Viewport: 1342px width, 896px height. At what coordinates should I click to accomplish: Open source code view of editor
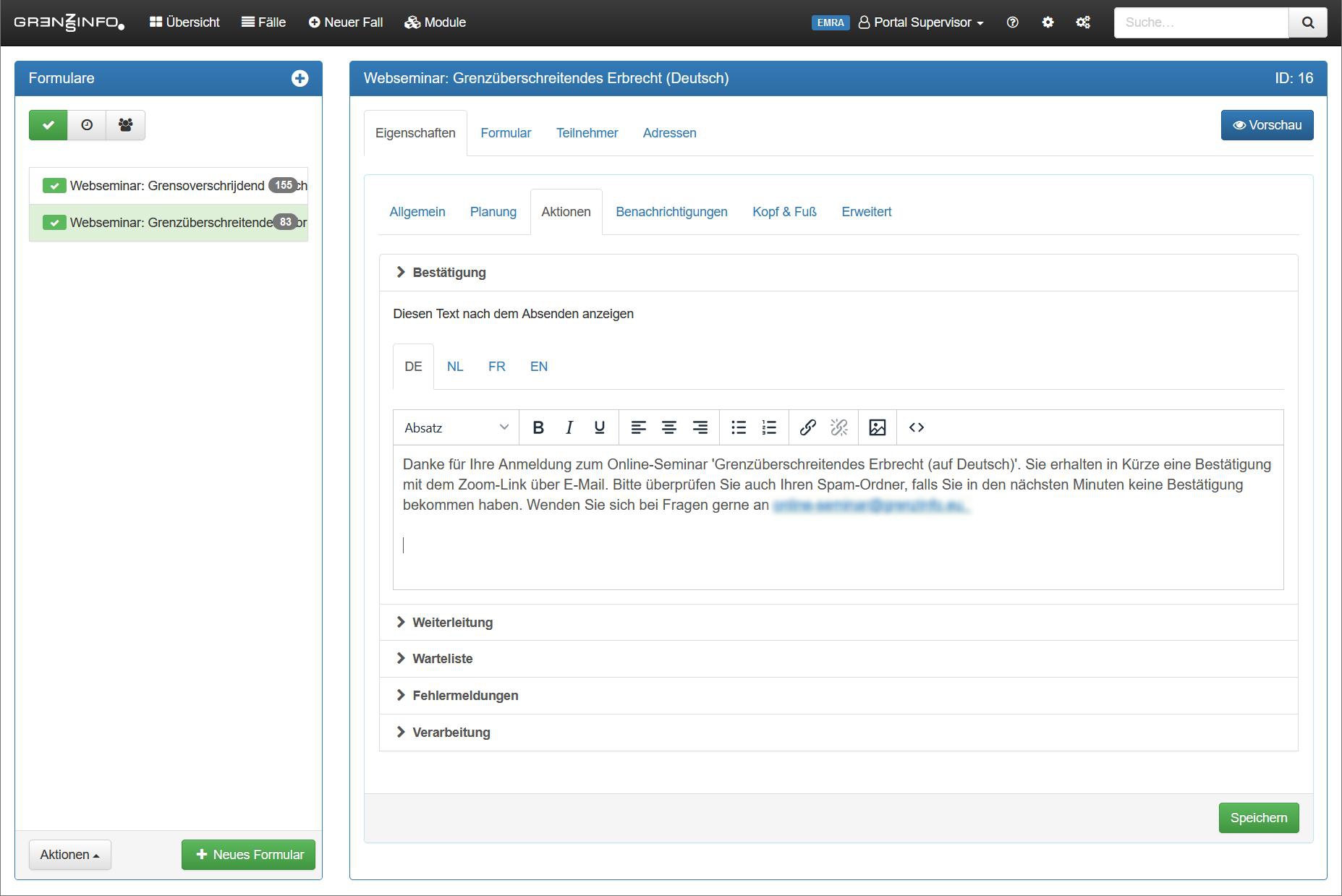pyautogui.click(x=916, y=427)
